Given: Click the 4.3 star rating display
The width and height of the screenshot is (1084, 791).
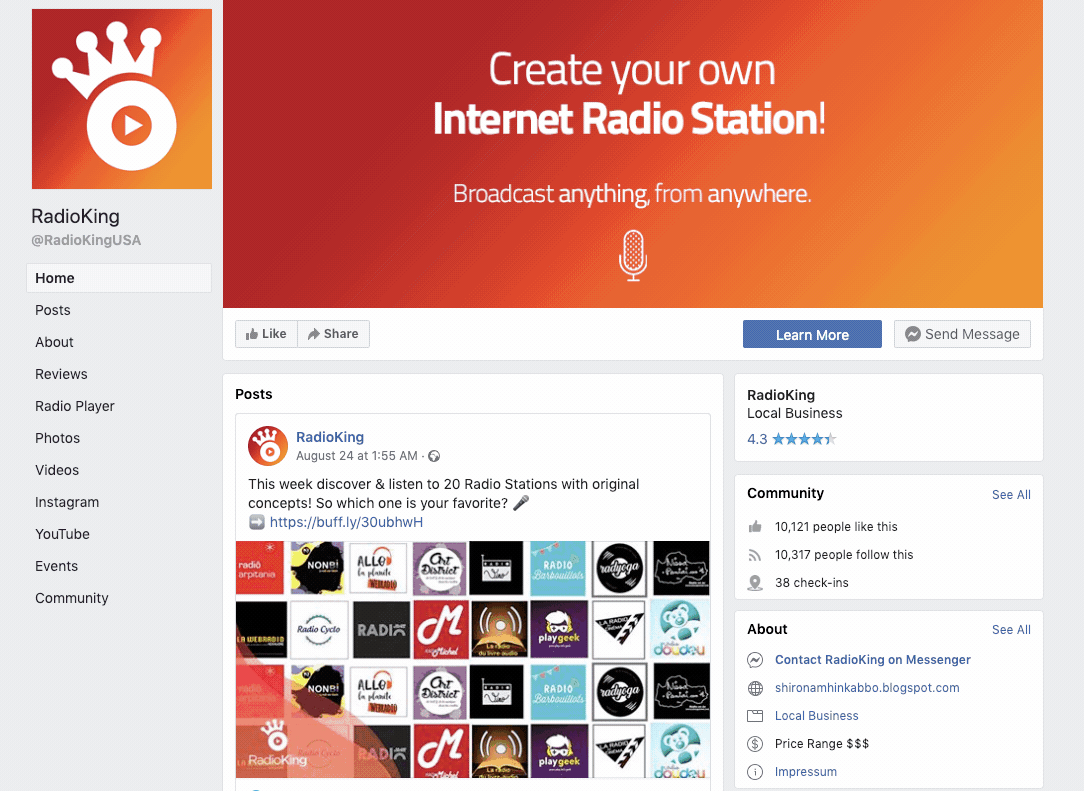Looking at the screenshot, I should [x=791, y=438].
